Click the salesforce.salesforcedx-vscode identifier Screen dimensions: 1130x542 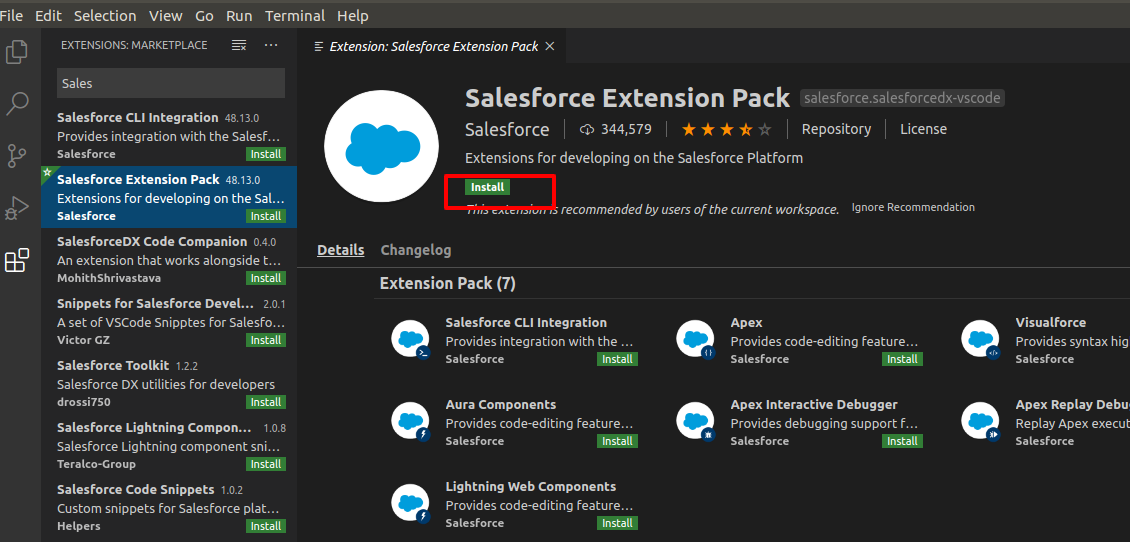pyautogui.click(x=902, y=98)
